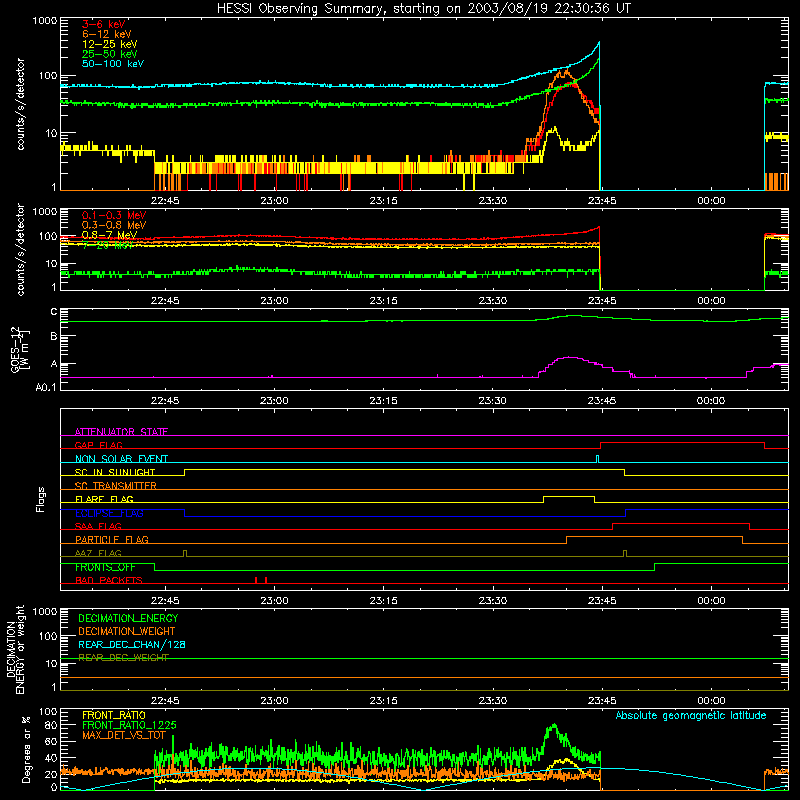Click the 0.8-7 MeV legend label

pos(109,235)
